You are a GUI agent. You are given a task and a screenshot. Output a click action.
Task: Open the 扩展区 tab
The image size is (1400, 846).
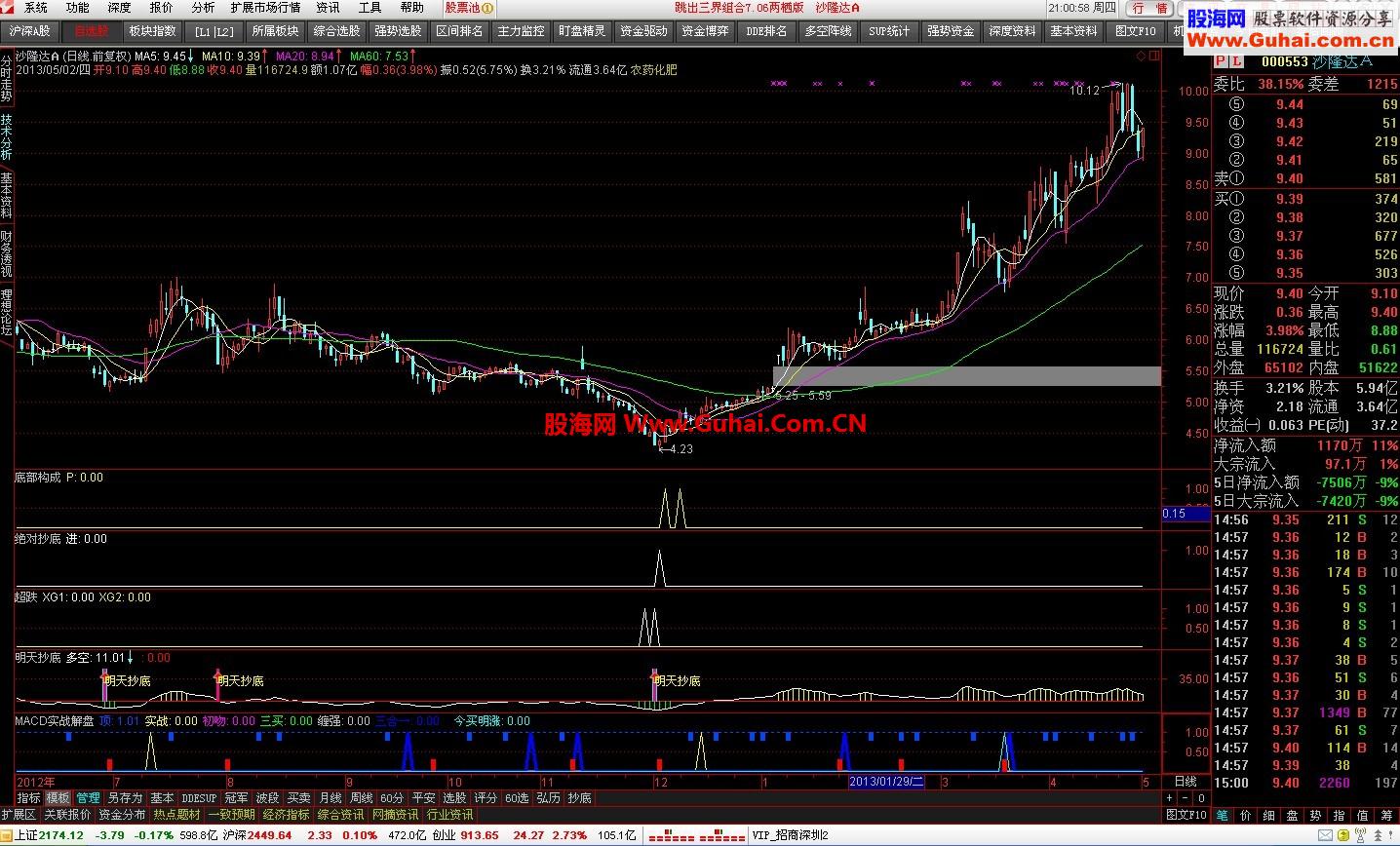tap(19, 814)
